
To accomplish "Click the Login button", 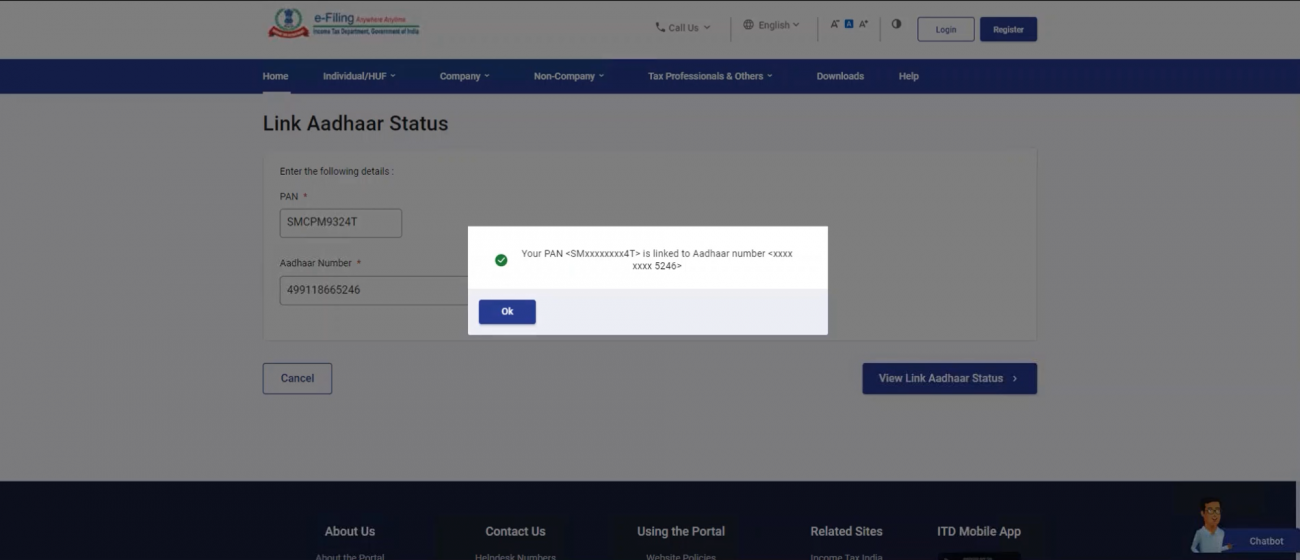I will [x=945, y=29].
